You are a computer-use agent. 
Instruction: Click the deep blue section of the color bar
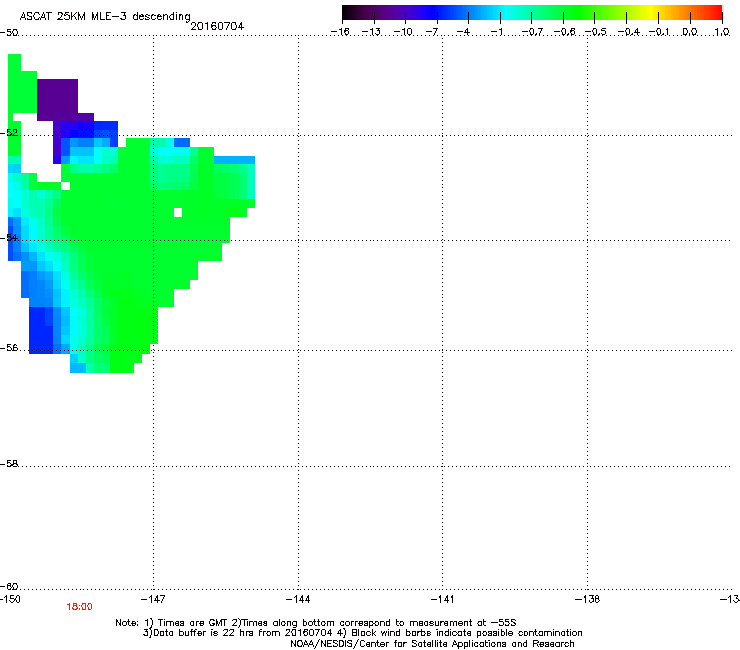click(x=432, y=12)
